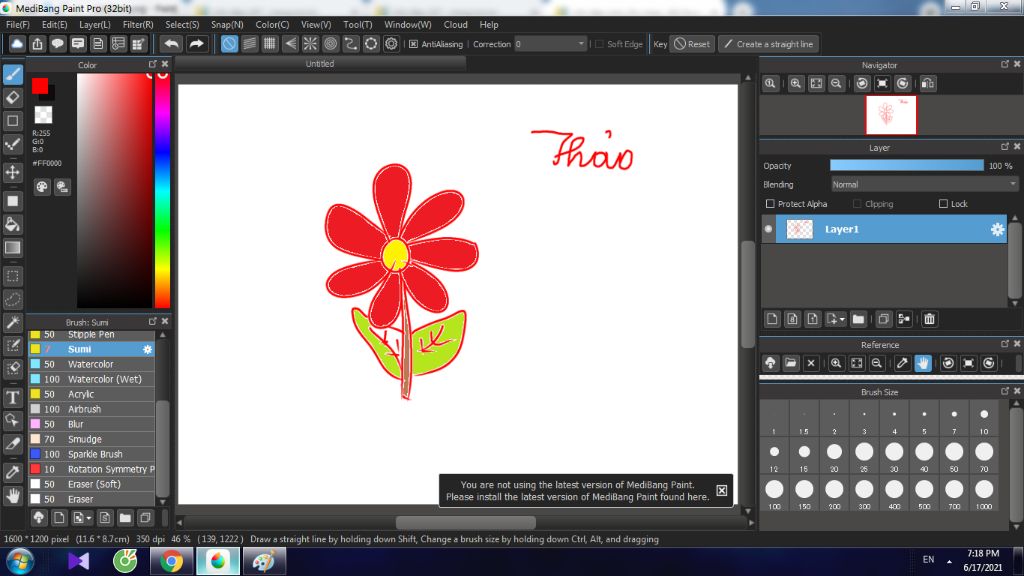Screen dimensions: 1024x576
Task: Enable the circle snap icon
Action: click(330, 44)
